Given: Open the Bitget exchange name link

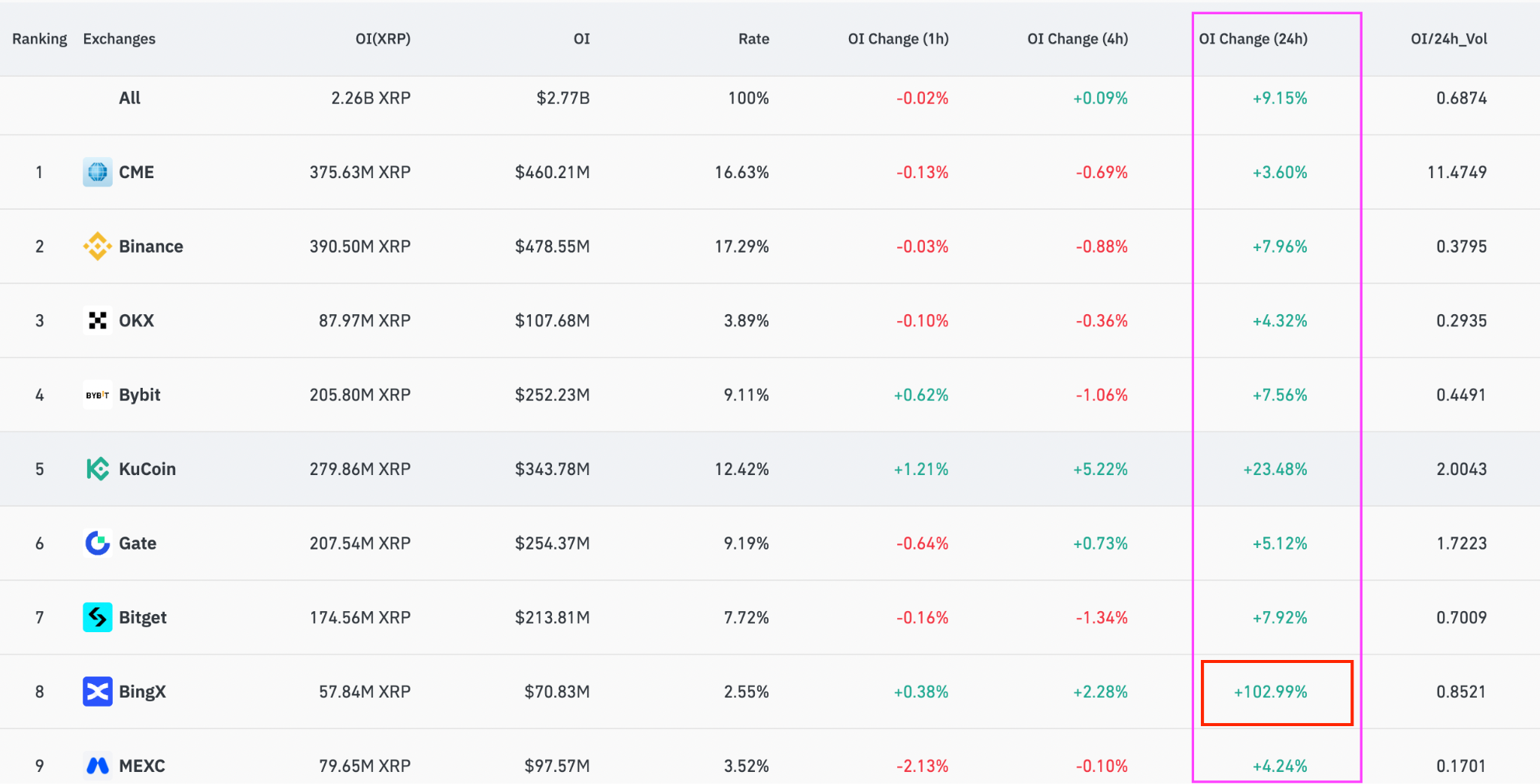Looking at the screenshot, I should 143,617.
